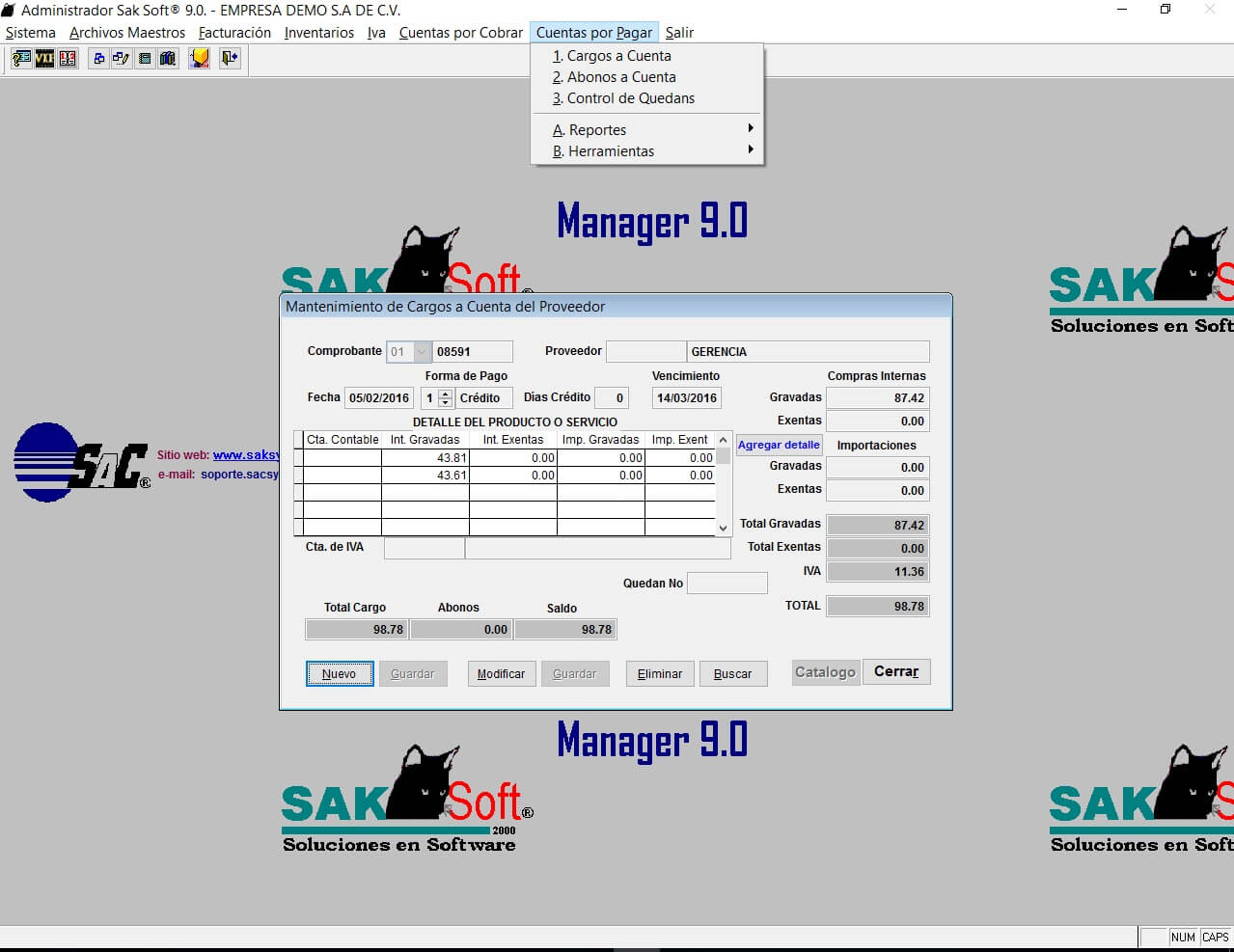This screenshot has width=1234, height=952.
Task: Select the 43.81 cell in the grid
Action: point(425,458)
